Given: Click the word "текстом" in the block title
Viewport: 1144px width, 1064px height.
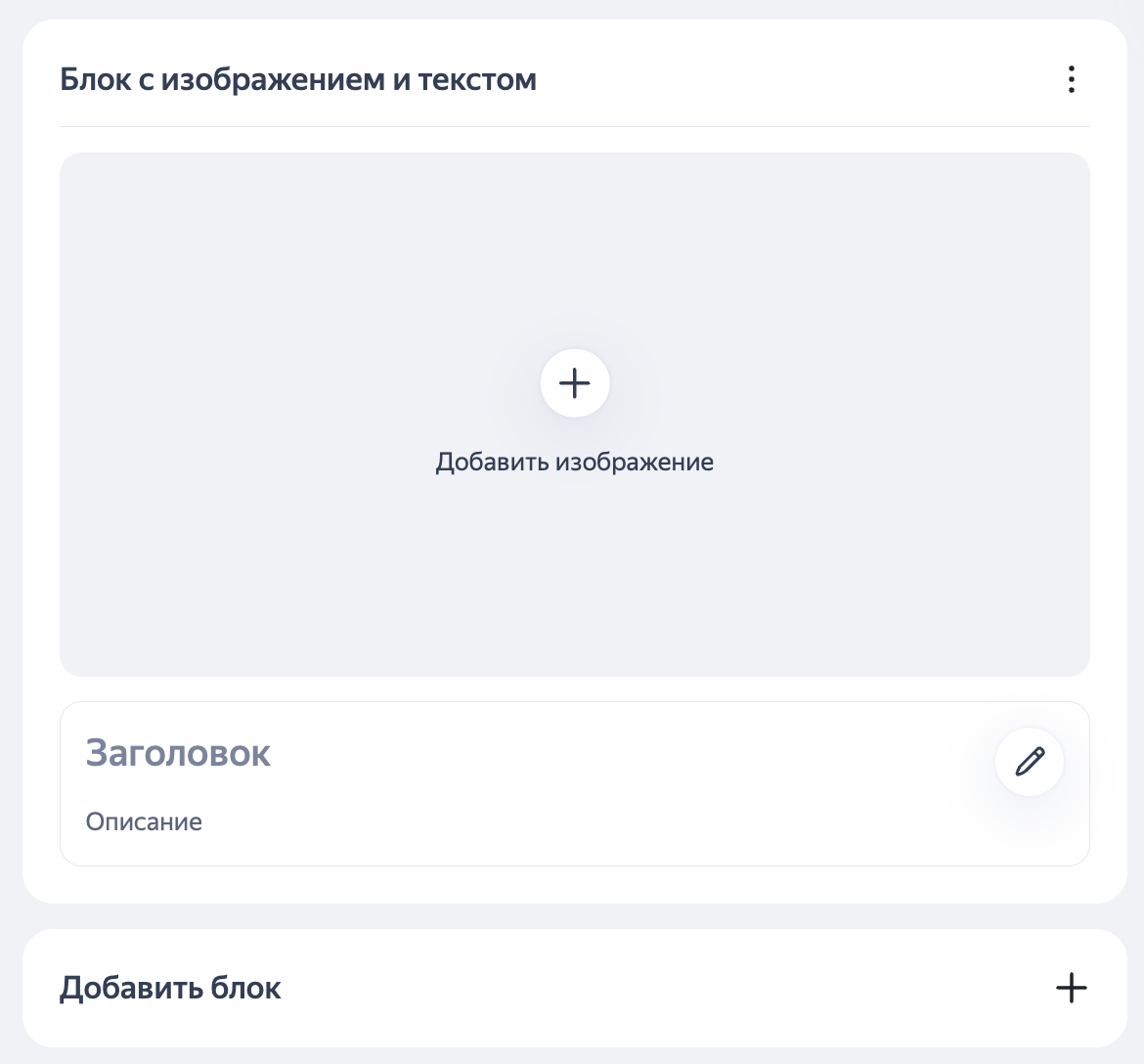Looking at the screenshot, I should coord(477,79).
